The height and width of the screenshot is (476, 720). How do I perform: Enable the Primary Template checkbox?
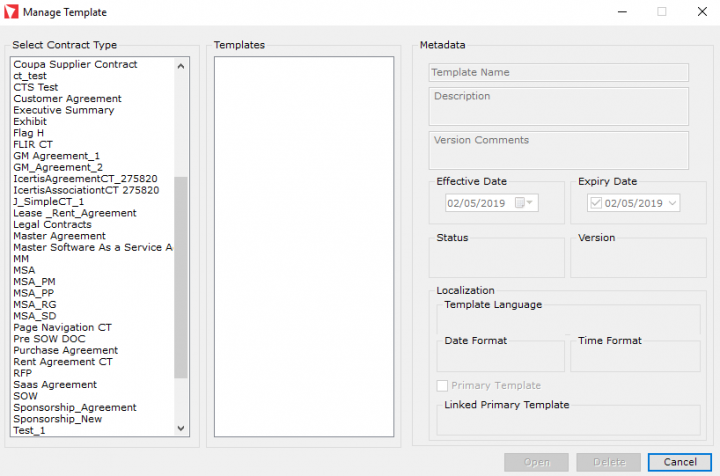[x=442, y=386]
